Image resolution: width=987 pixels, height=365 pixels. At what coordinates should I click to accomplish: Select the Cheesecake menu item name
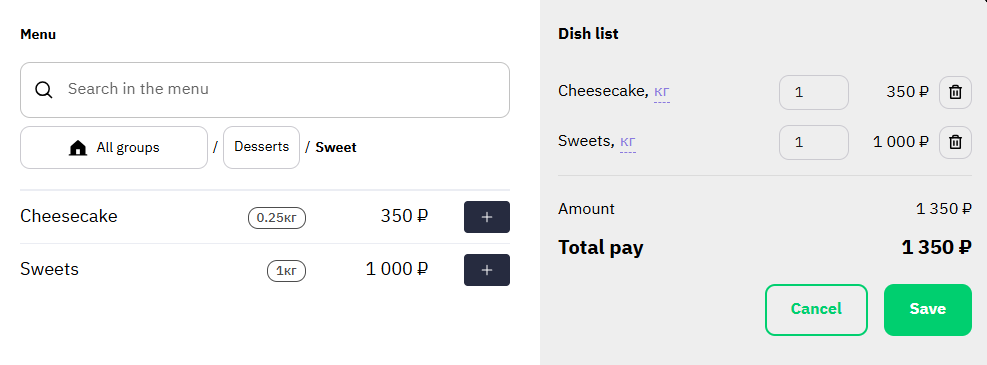[69, 216]
